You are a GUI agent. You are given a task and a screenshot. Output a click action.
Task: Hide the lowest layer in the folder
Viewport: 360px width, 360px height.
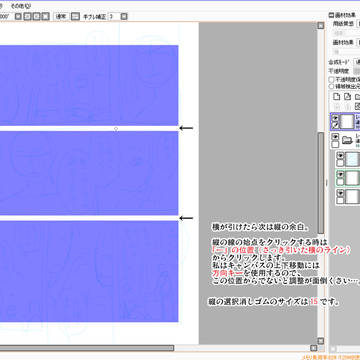[x=340, y=193]
